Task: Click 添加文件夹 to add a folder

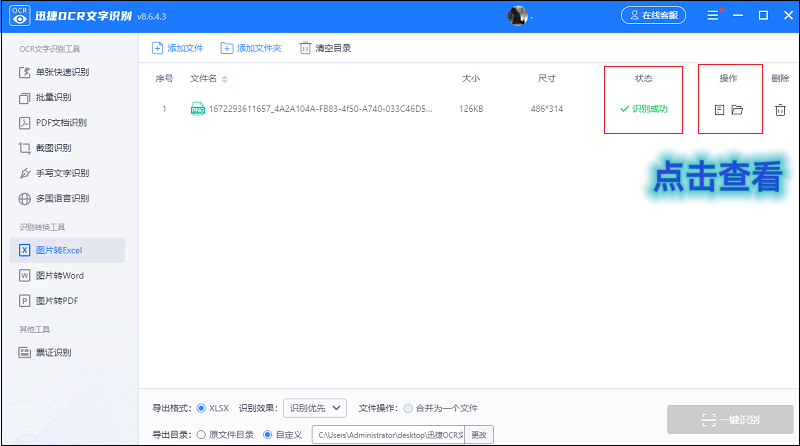Action: pos(251,48)
